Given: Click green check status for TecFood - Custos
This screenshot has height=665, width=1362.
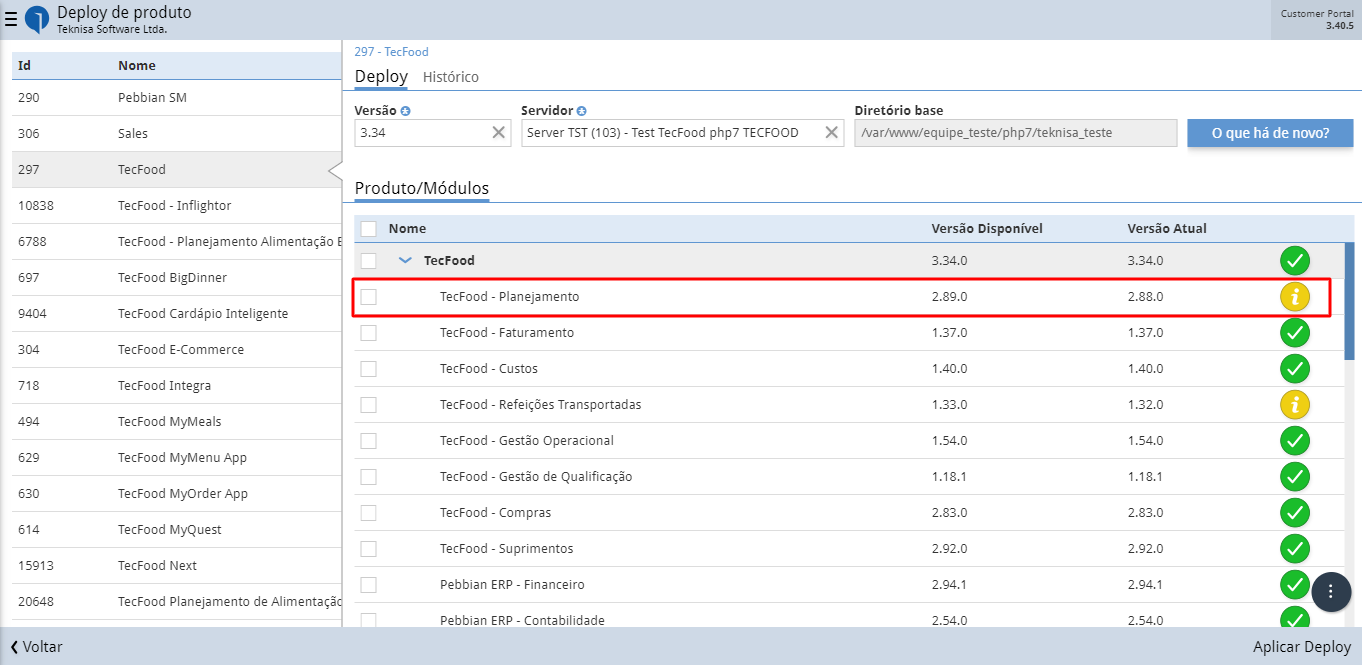Looking at the screenshot, I should point(1295,369).
